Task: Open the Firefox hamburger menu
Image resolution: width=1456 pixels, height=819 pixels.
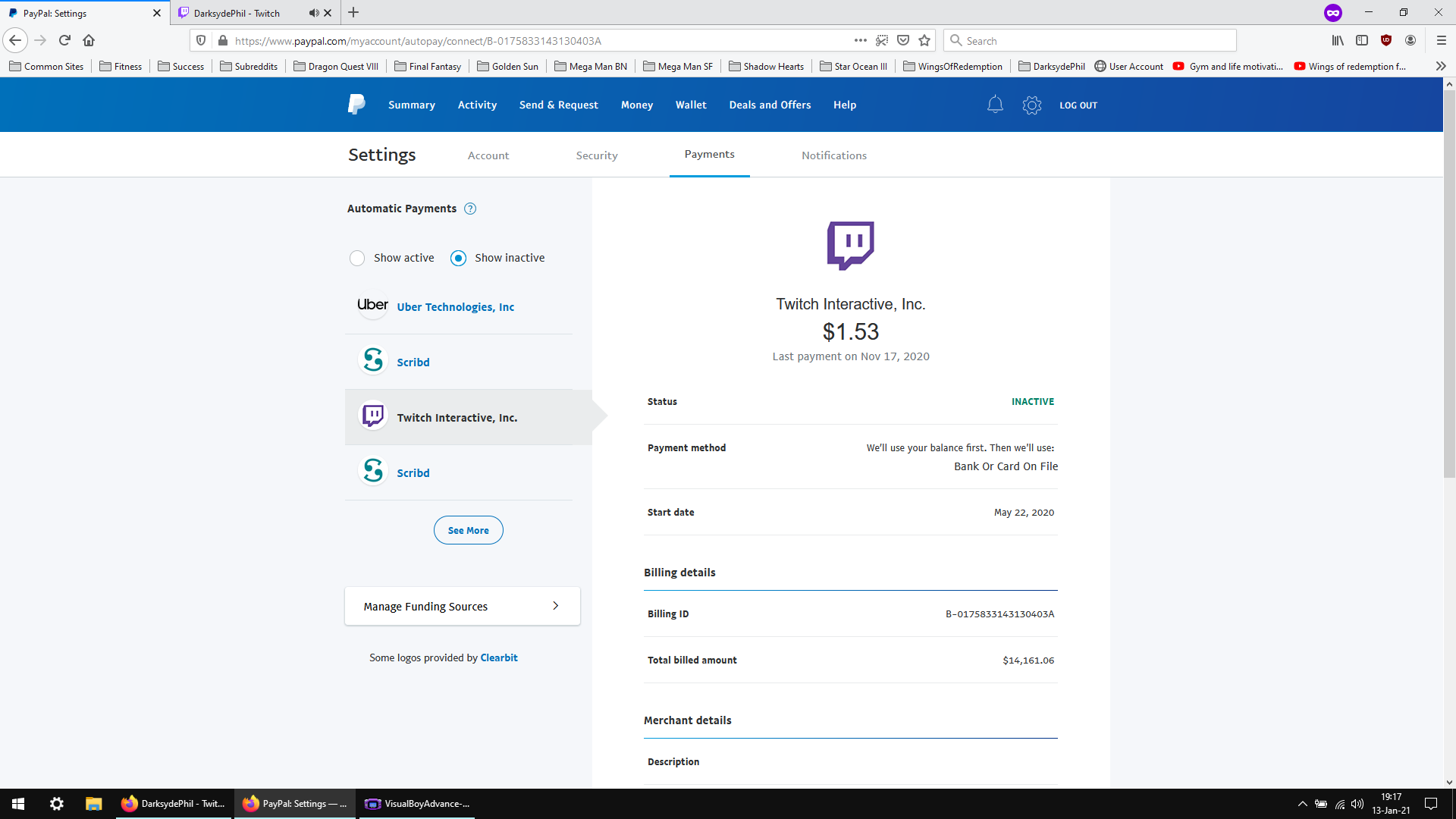Action: click(x=1442, y=40)
